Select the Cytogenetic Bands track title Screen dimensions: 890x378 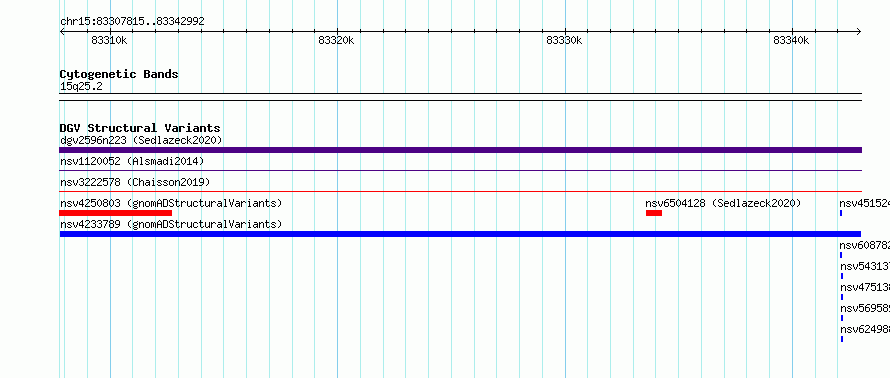119,74
